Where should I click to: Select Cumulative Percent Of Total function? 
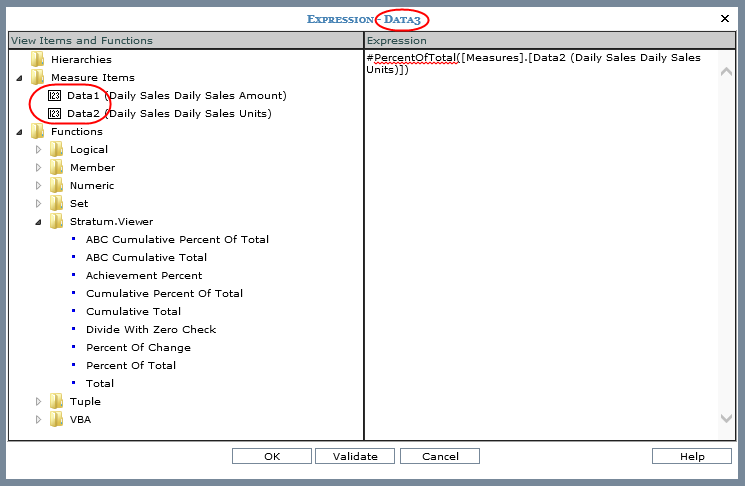(x=164, y=294)
